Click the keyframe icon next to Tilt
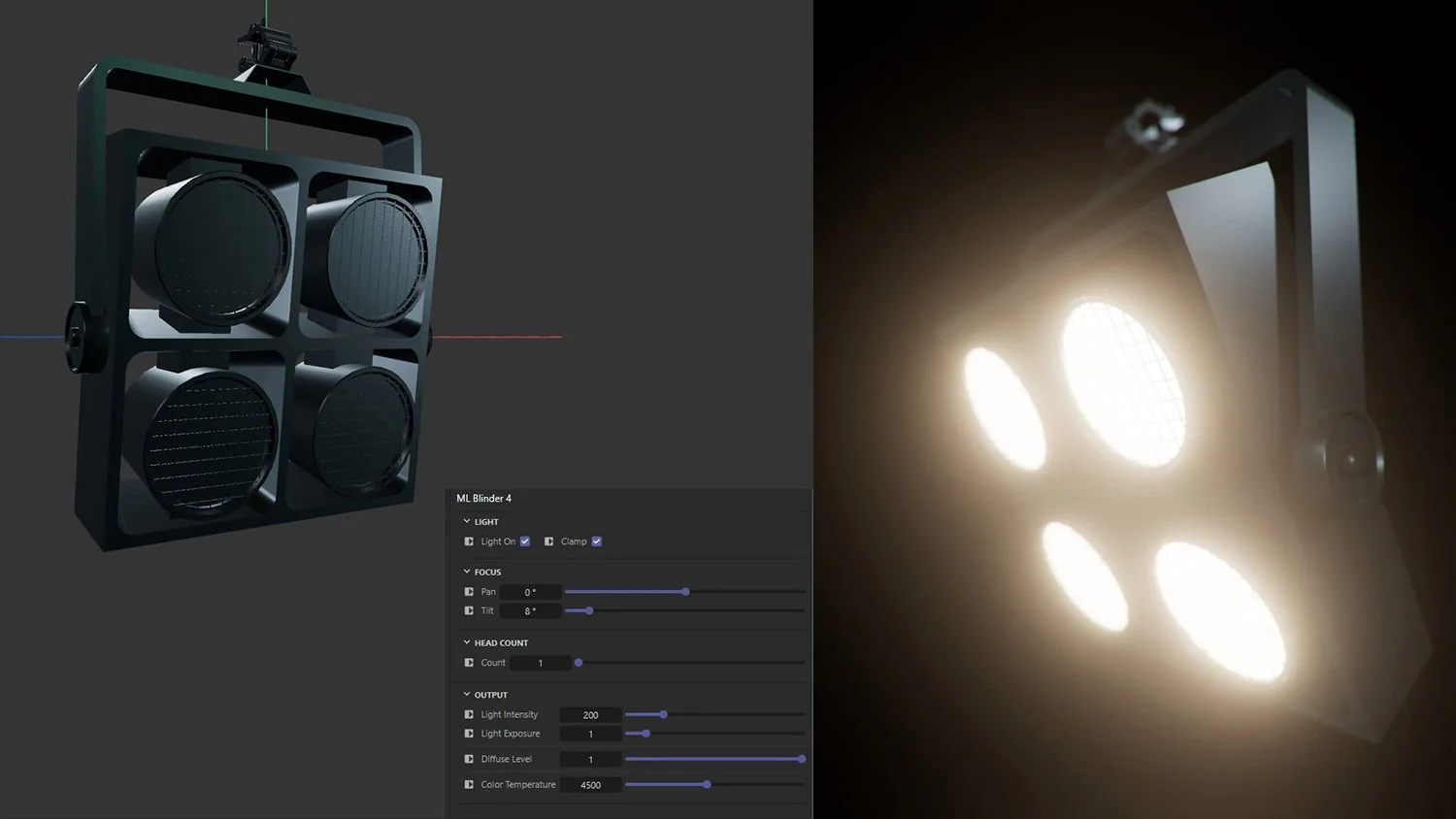The image size is (1456, 819). pos(469,610)
